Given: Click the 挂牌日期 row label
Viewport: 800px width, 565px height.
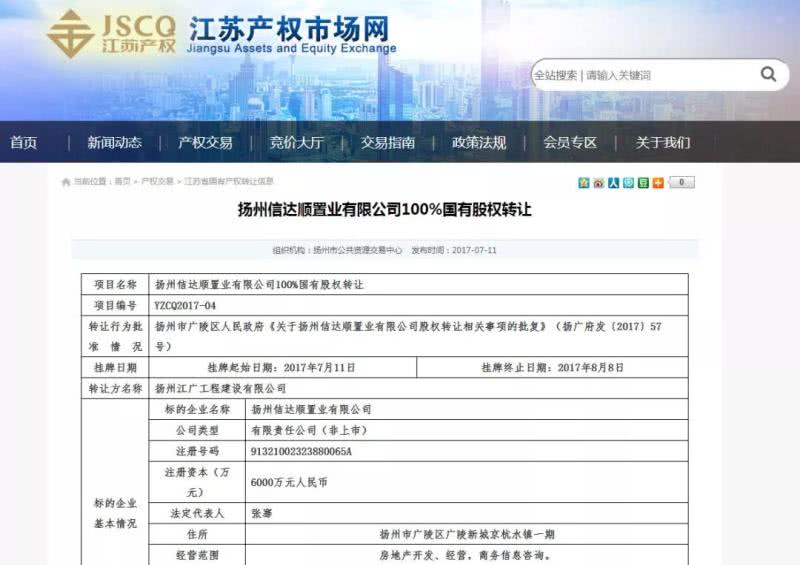Looking at the screenshot, I should point(115,367).
